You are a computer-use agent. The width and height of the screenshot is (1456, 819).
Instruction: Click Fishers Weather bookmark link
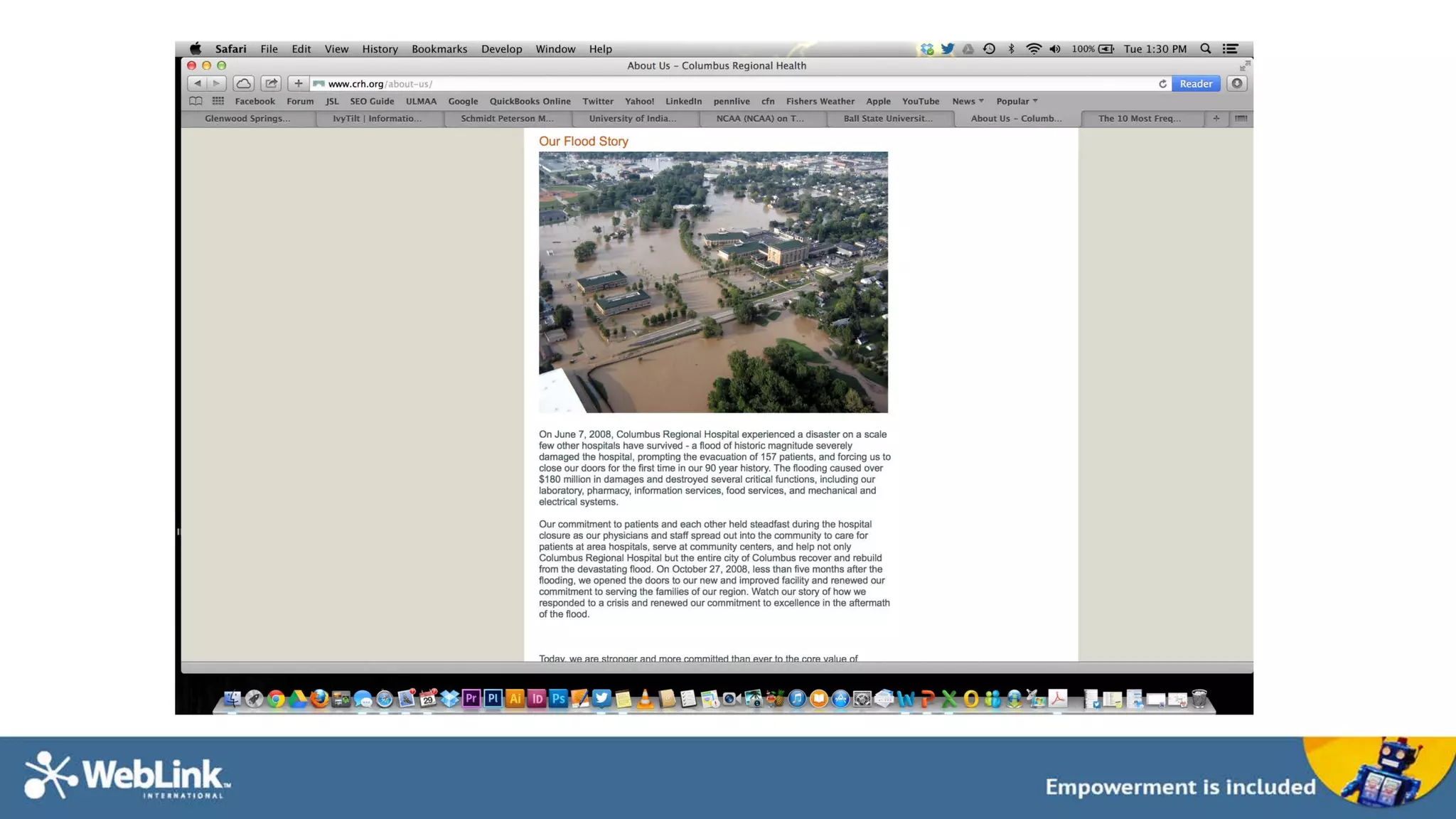(820, 101)
